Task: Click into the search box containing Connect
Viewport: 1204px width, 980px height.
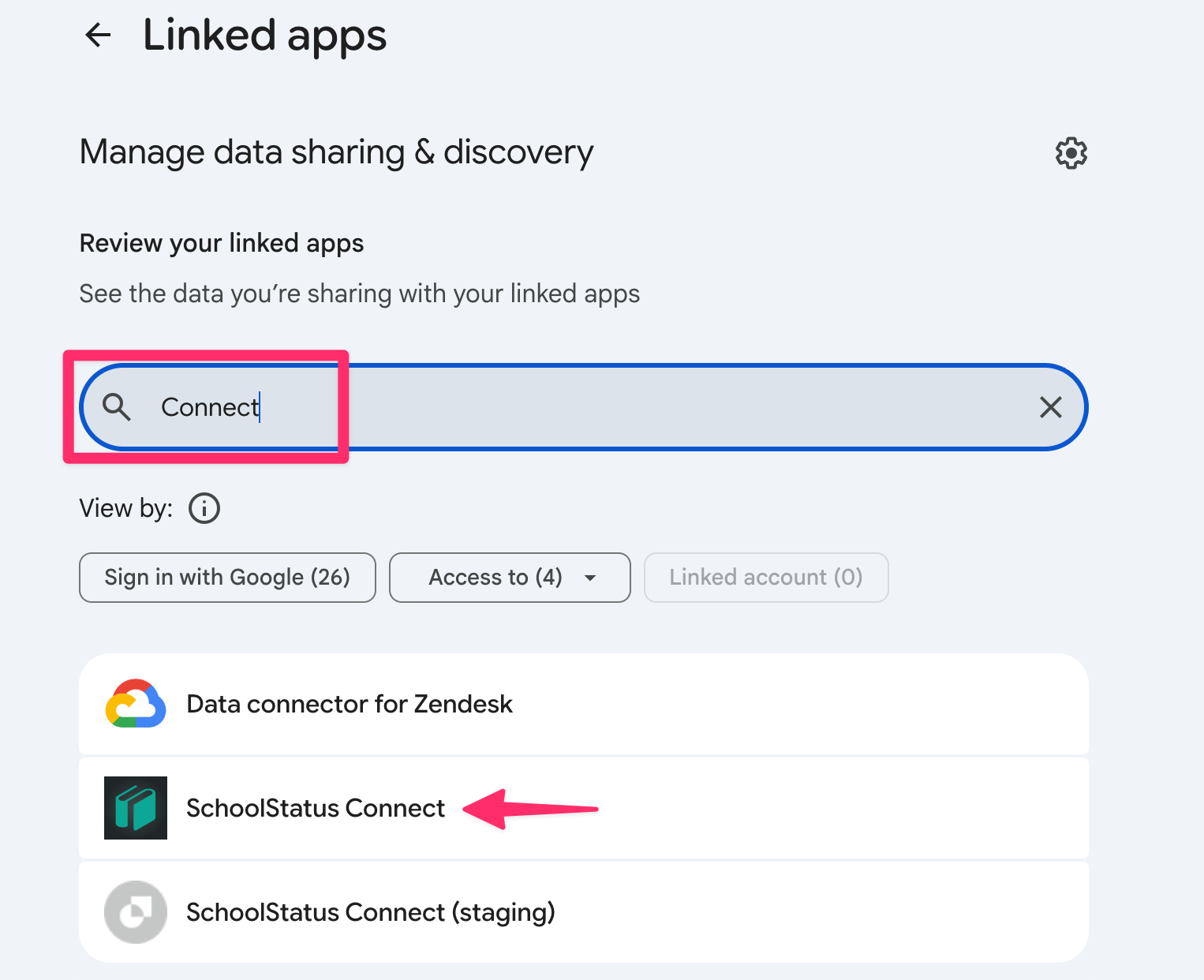Action: pyautogui.click(x=584, y=407)
